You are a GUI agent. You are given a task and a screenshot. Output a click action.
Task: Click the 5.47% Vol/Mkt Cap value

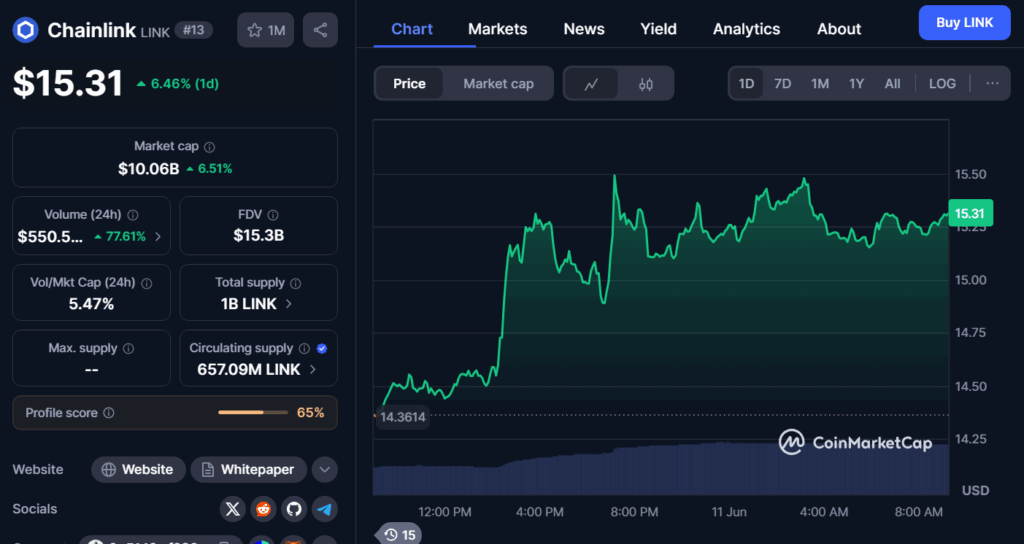[x=91, y=304]
